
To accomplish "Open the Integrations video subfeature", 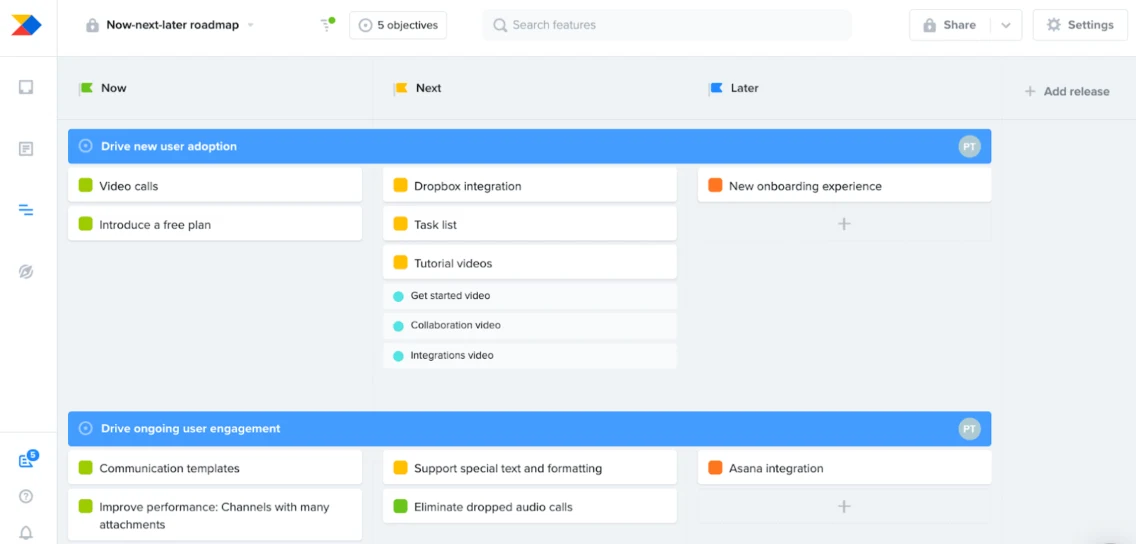I will [530, 356].
